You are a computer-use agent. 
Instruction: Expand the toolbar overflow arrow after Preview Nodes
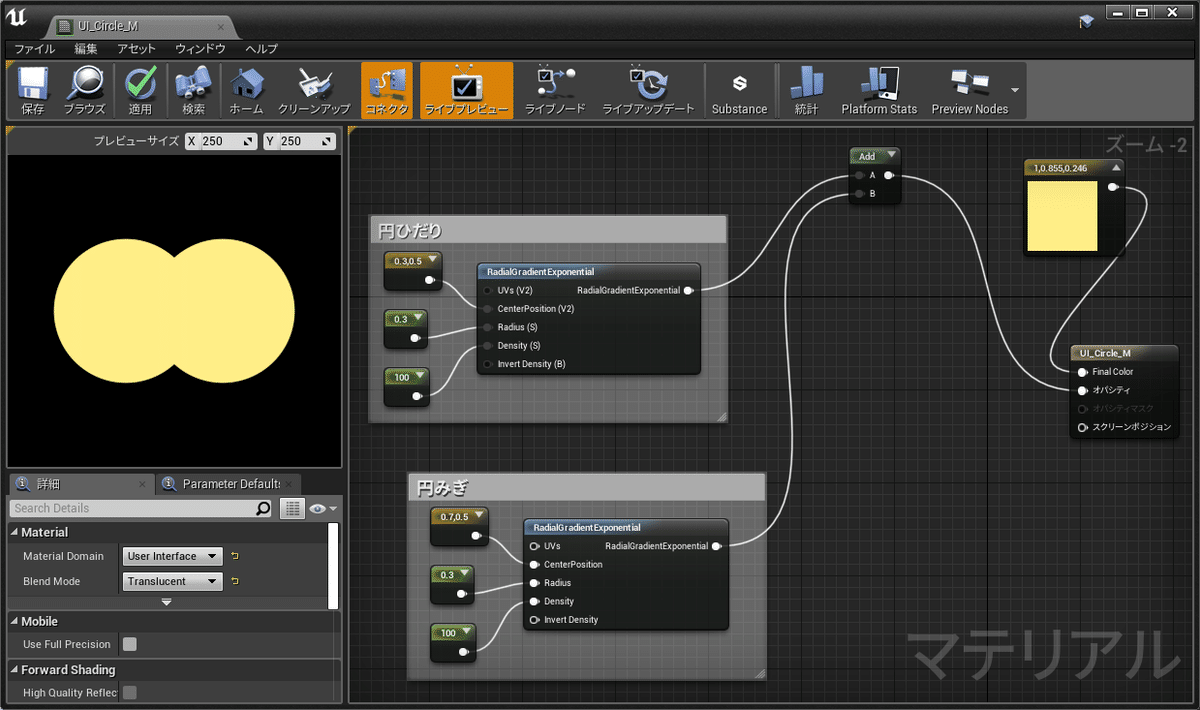1016,90
